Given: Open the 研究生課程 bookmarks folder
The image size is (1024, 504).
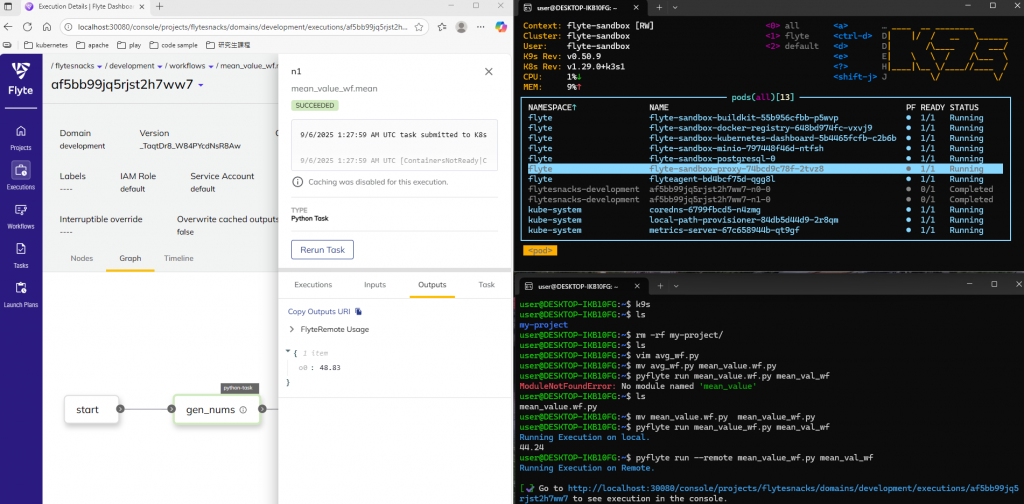Looking at the screenshot, I should (228, 45).
